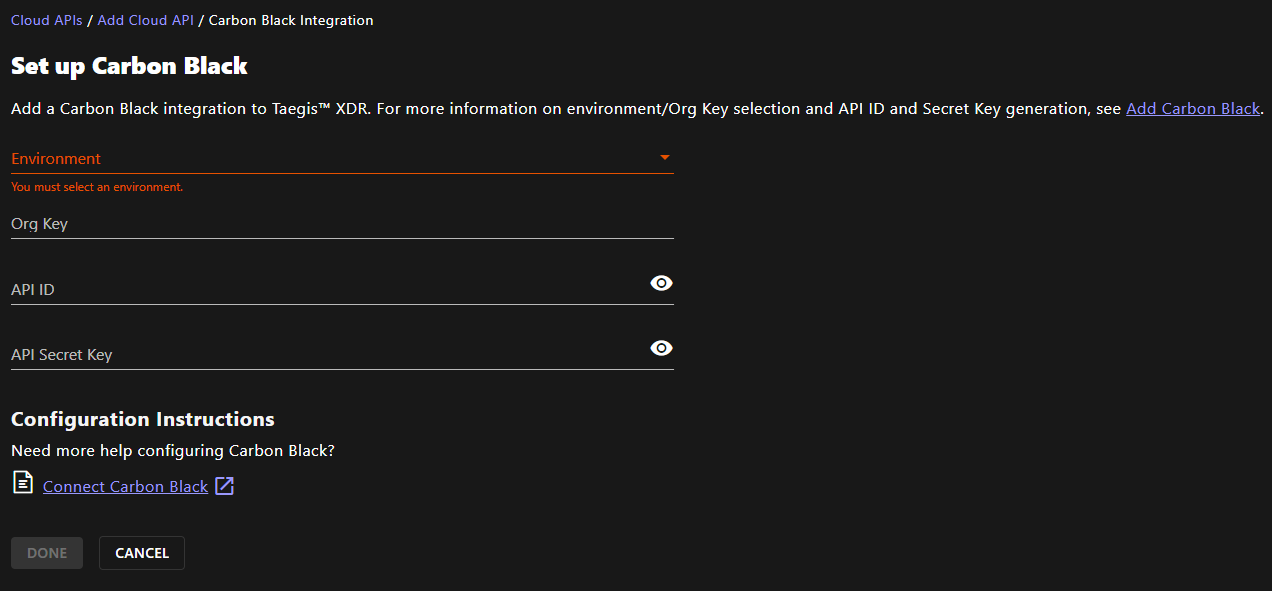
Task: Expand the Environment dropdown arrow
Action: [664, 158]
